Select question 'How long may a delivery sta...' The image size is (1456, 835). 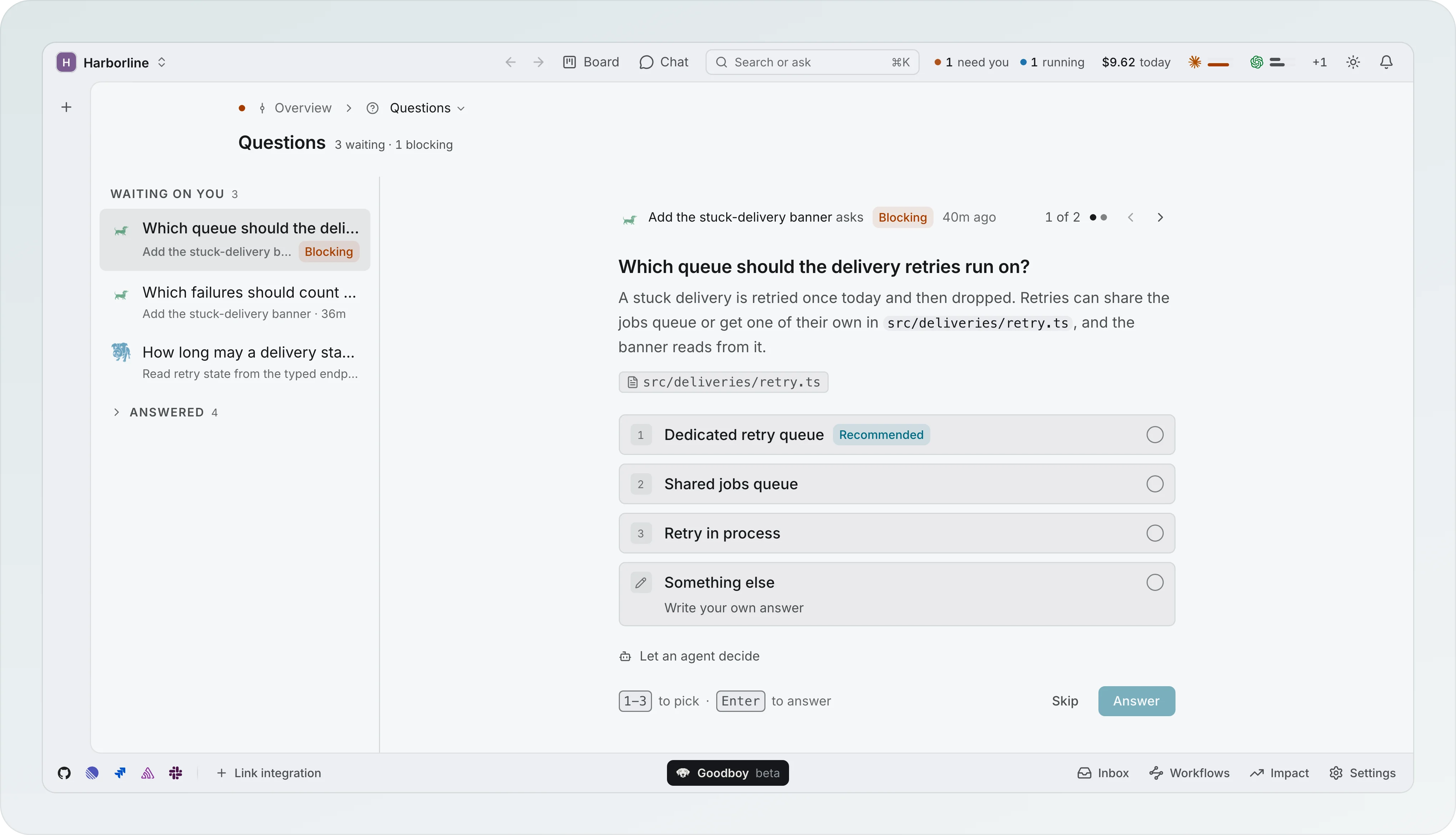235,363
